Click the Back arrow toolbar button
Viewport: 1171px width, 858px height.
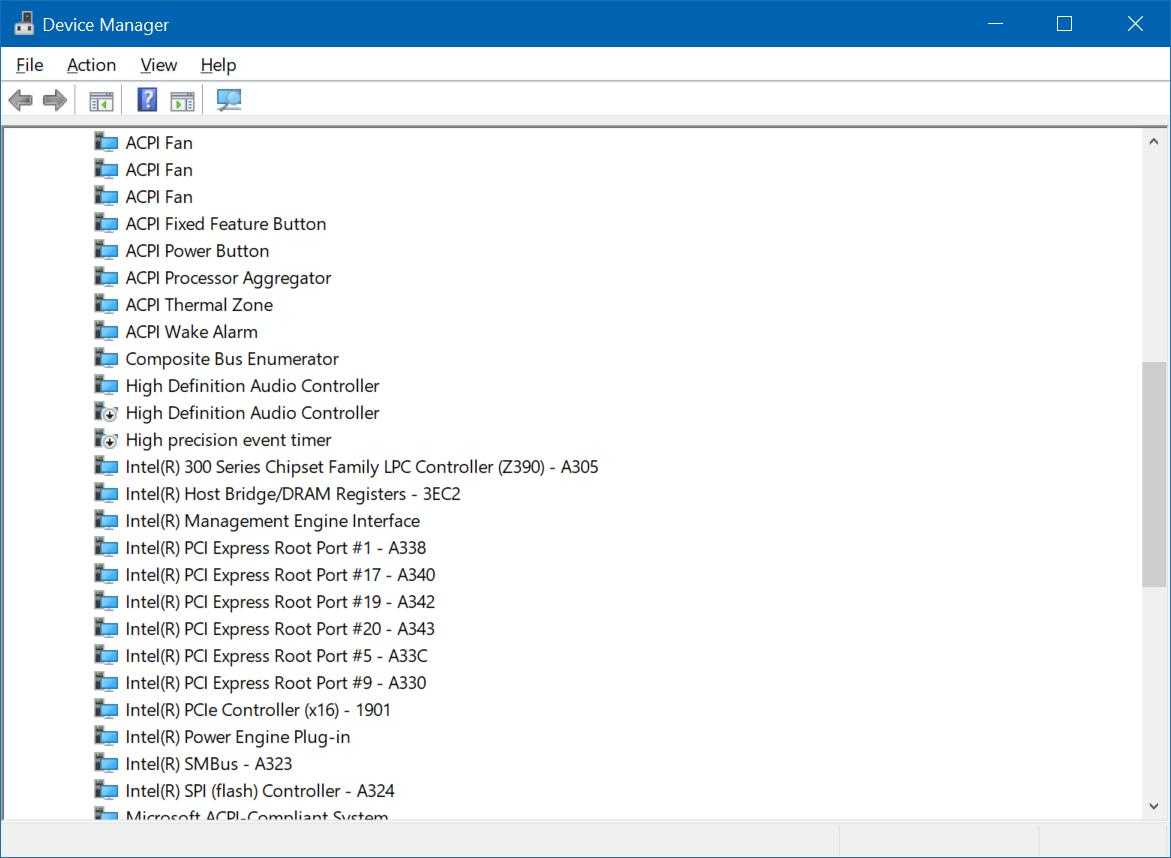click(20, 100)
